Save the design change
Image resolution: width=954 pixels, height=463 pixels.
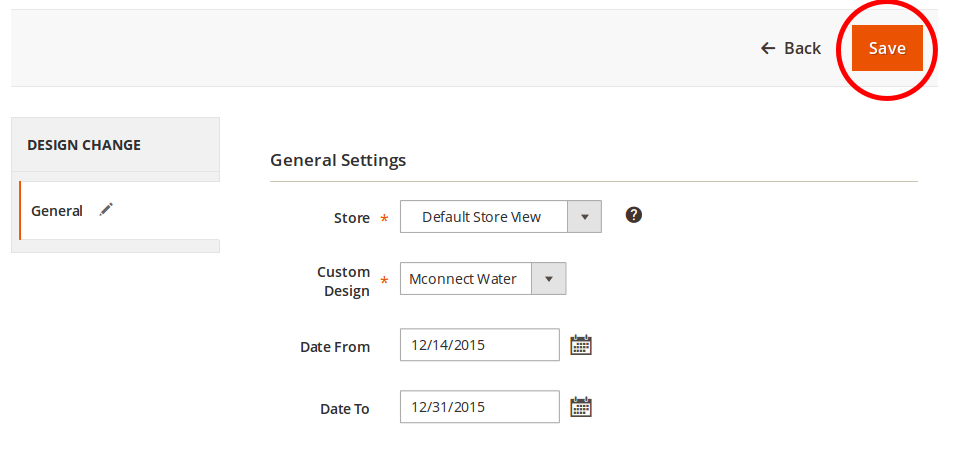[x=887, y=48]
